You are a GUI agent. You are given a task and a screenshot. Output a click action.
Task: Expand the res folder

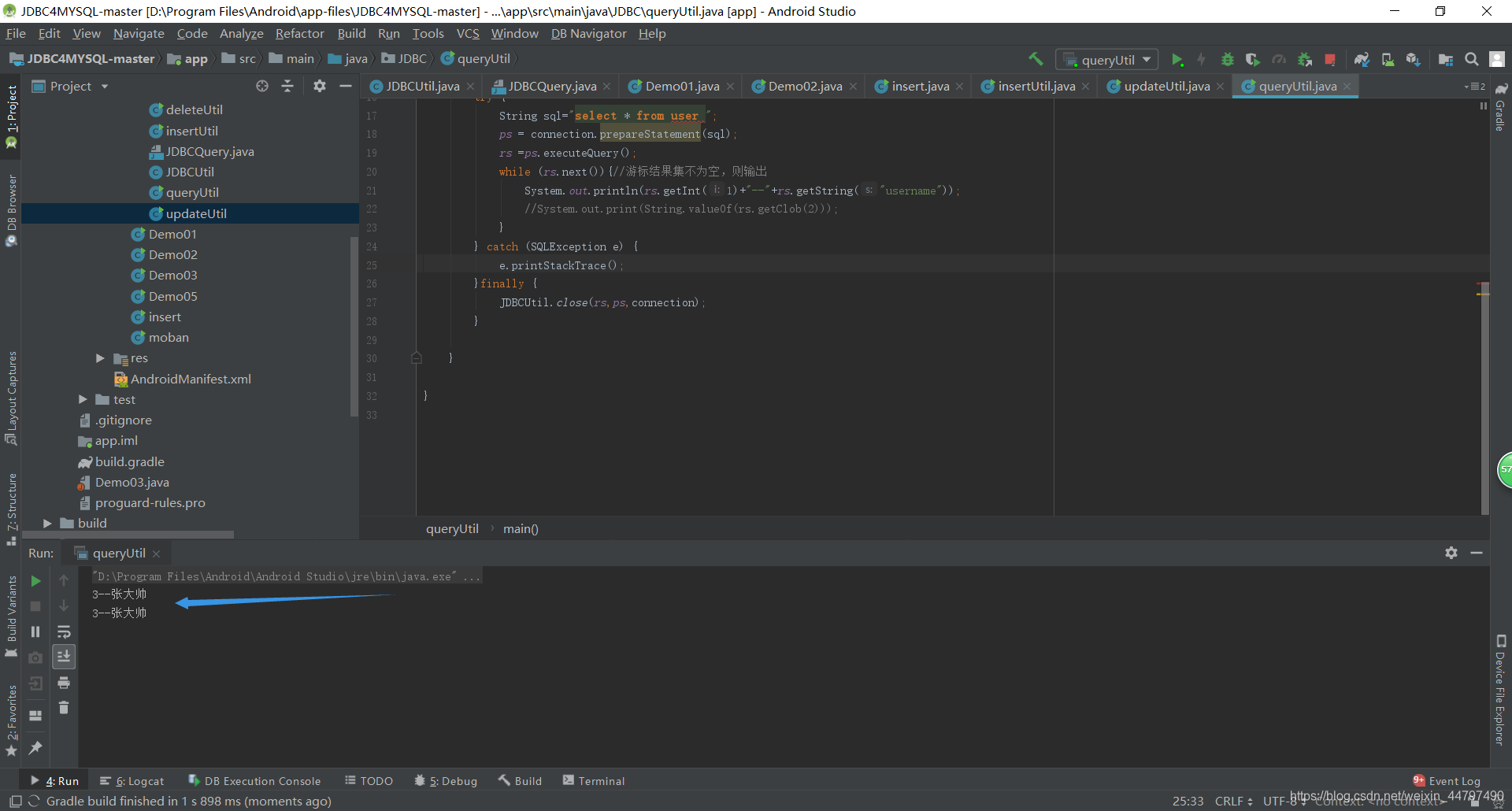tap(100, 358)
